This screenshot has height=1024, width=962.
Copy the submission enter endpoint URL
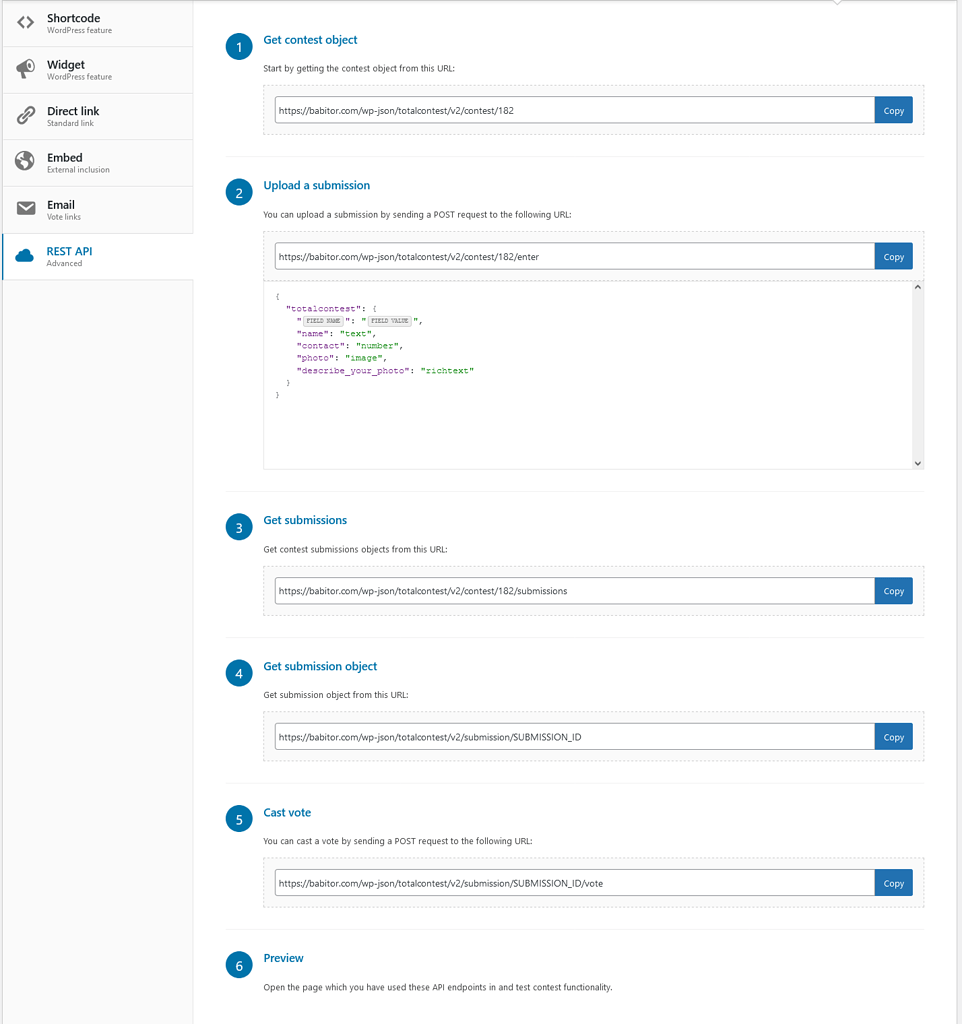(x=893, y=256)
